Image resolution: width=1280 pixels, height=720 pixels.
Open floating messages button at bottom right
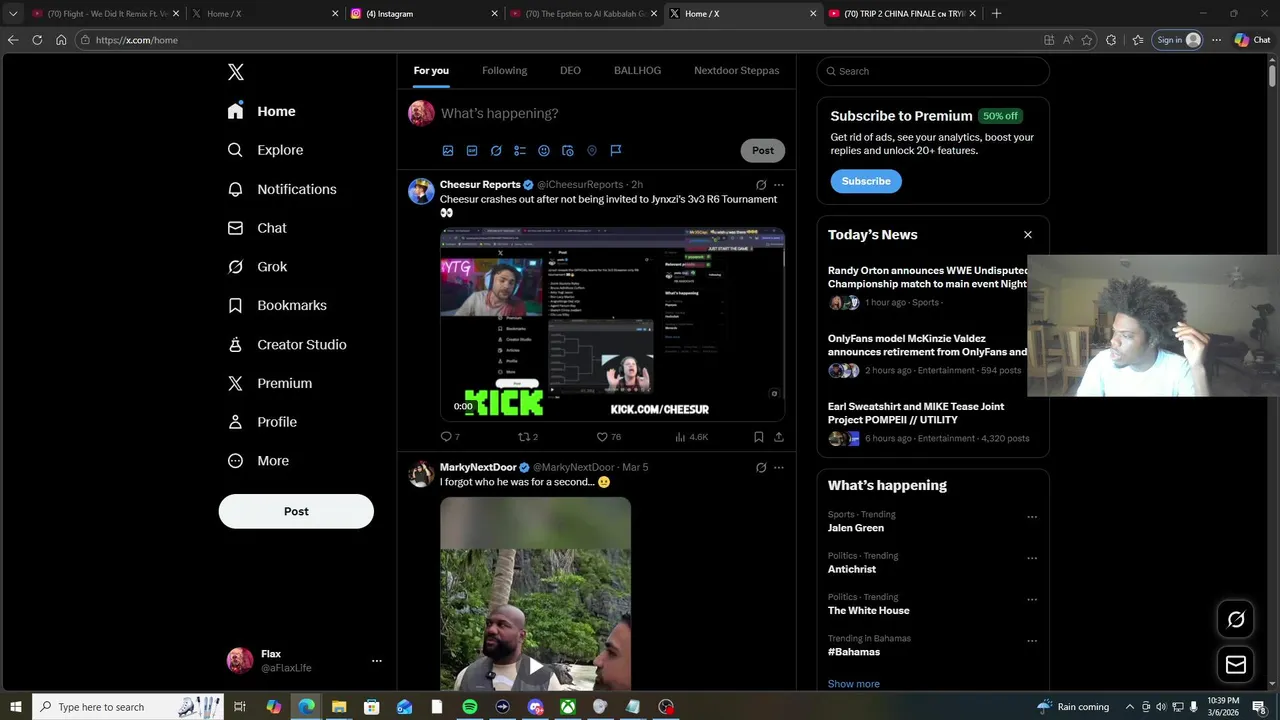click(1236, 664)
